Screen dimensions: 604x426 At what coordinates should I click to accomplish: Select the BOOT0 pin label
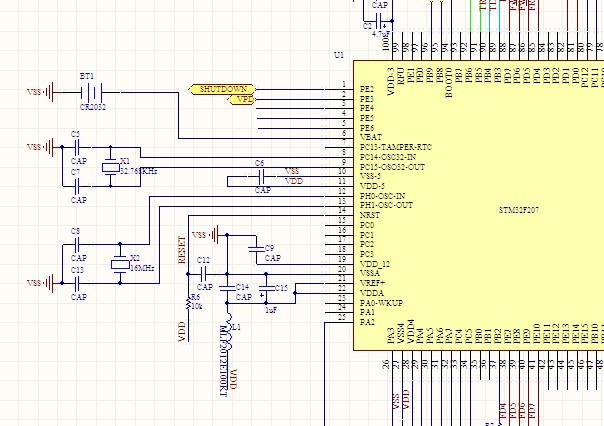point(448,83)
